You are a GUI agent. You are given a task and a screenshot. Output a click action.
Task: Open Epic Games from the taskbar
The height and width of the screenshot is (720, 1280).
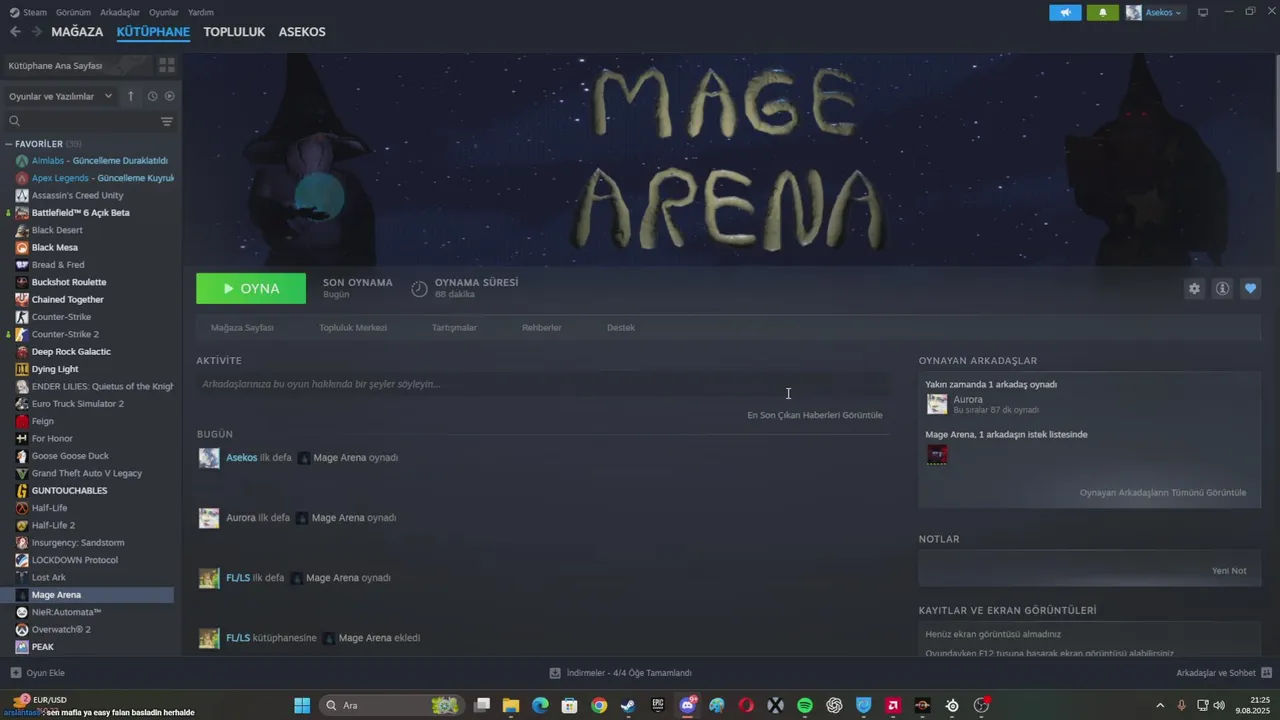coord(658,705)
